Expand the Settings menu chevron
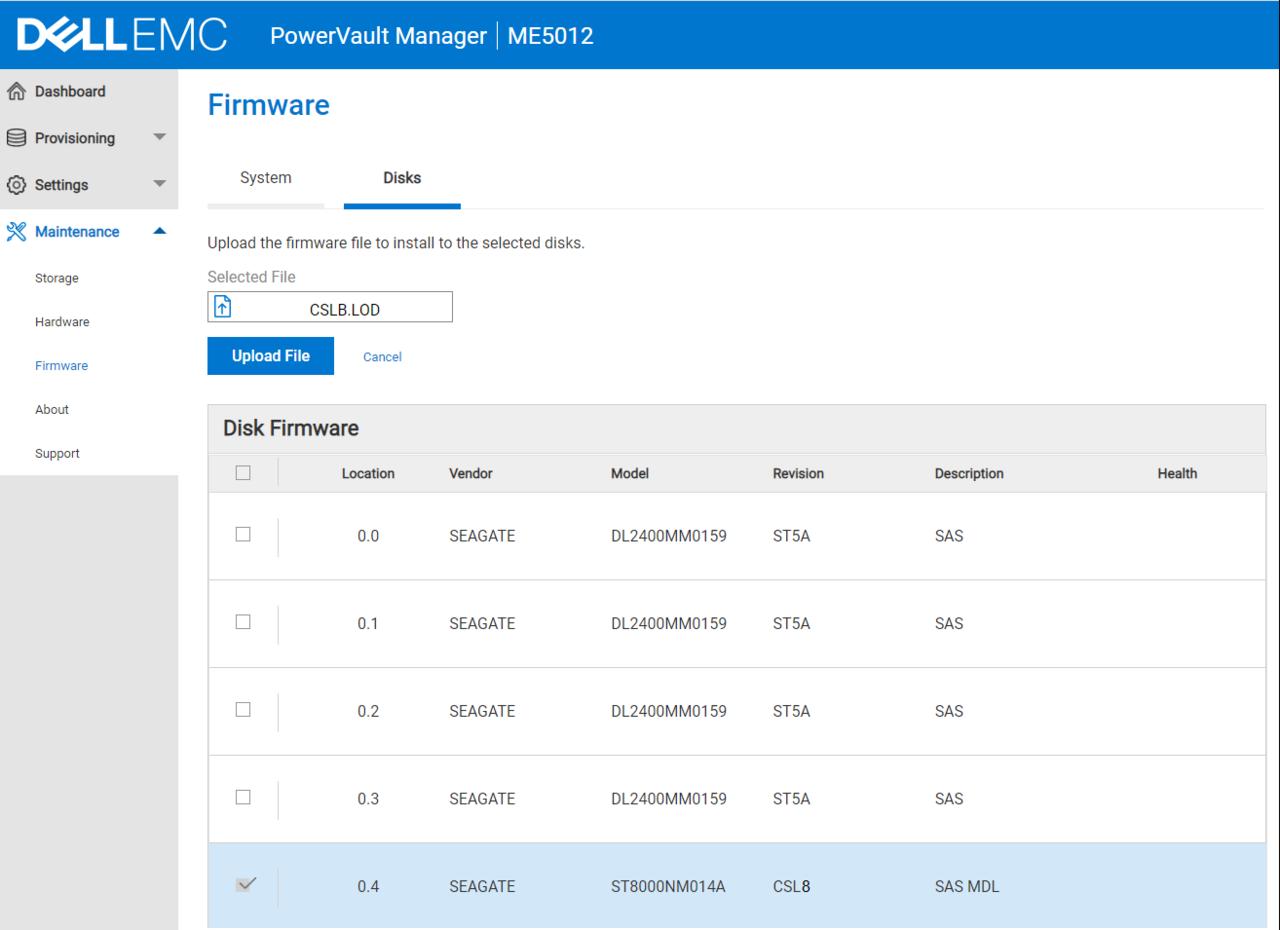The height and width of the screenshot is (930, 1280). coord(159,184)
